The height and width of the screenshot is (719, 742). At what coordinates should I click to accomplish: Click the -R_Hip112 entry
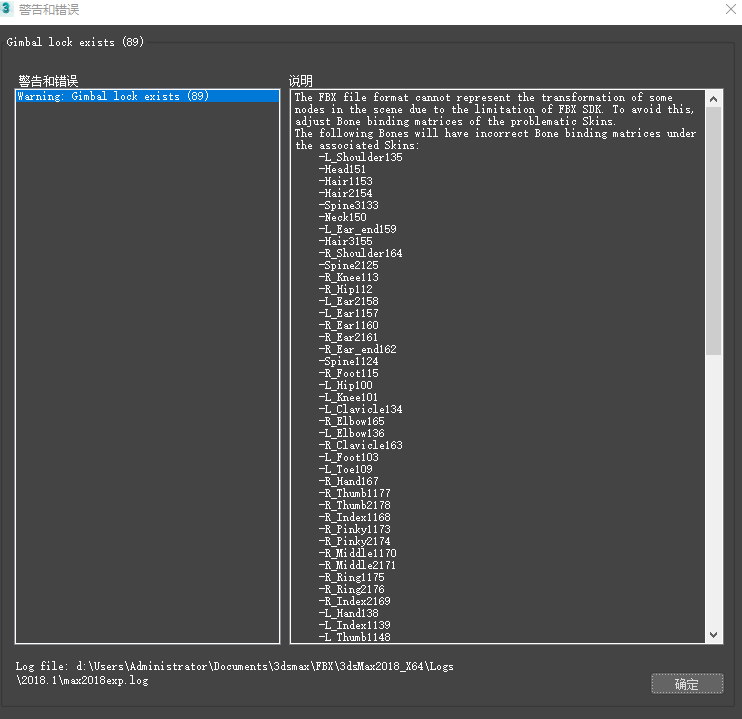coord(345,289)
